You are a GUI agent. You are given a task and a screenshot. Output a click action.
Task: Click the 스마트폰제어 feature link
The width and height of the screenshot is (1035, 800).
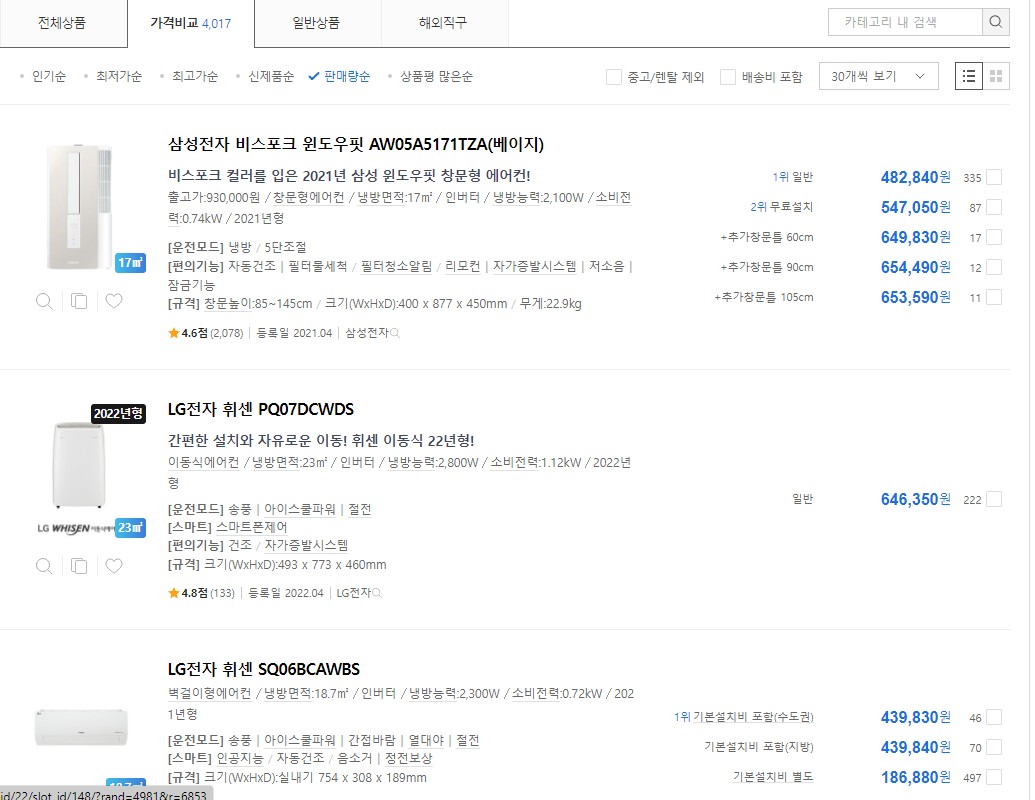[x=251, y=527]
